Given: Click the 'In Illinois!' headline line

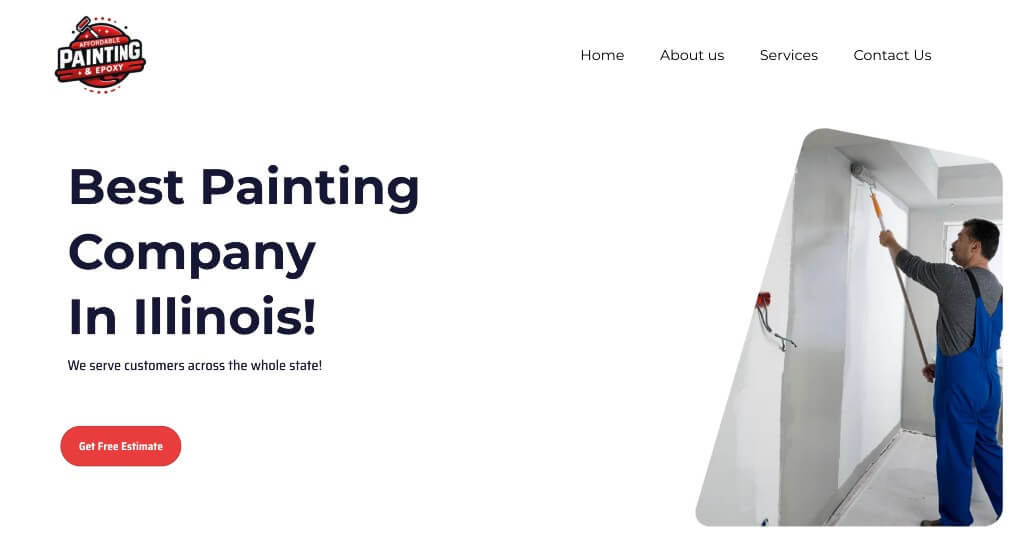Looking at the screenshot, I should coord(192,316).
